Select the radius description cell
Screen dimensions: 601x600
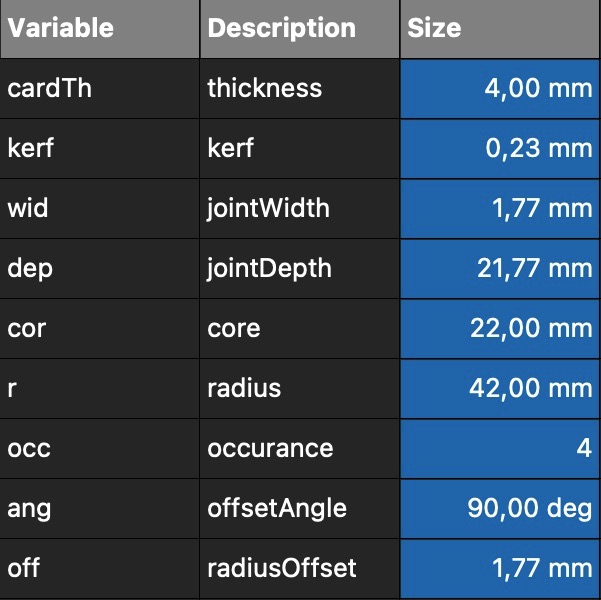pyautogui.click(x=300, y=388)
